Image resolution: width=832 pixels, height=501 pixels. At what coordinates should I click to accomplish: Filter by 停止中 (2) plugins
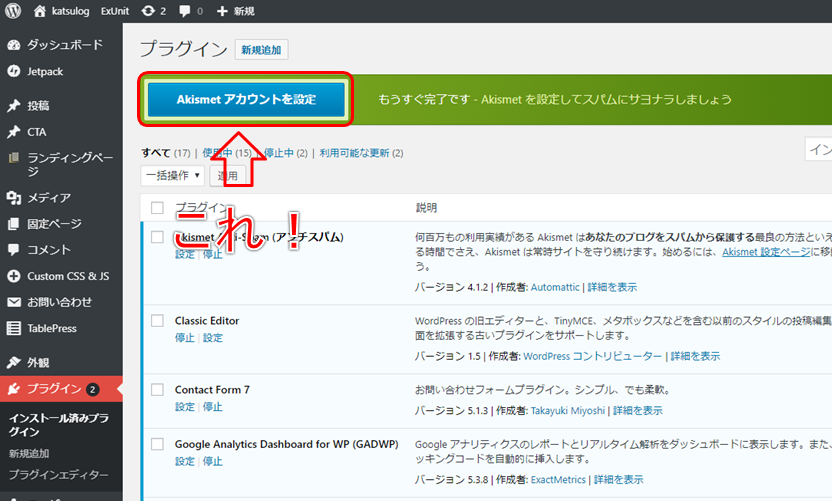tap(285, 153)
